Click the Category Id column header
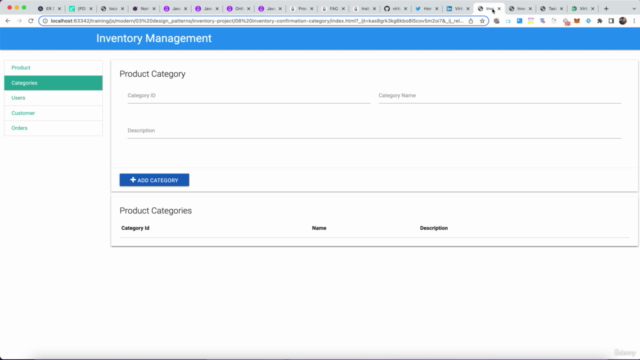 135,228
